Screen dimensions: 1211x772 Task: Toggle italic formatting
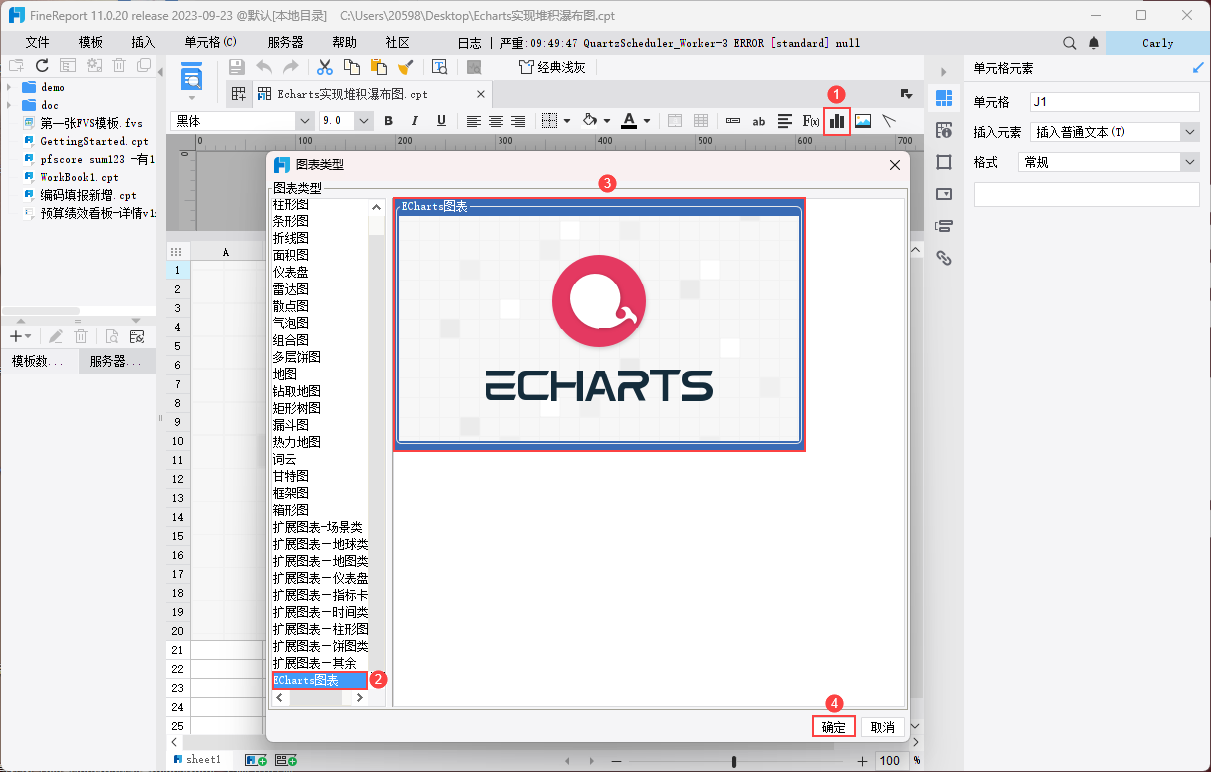(x=414, y=121)
